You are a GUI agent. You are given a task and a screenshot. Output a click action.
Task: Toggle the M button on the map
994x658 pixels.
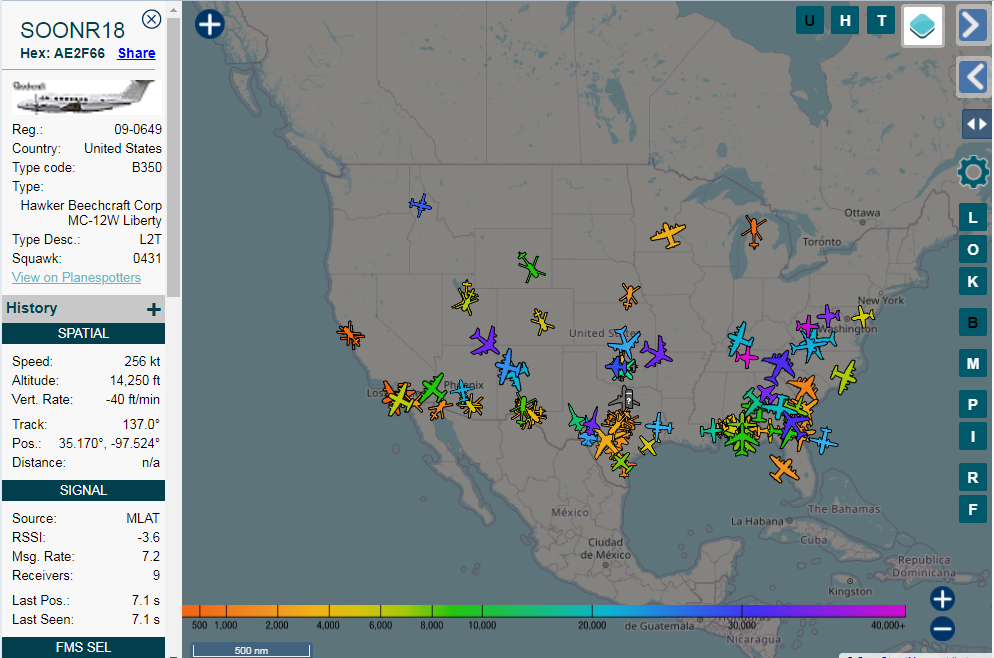click(973, 364)
